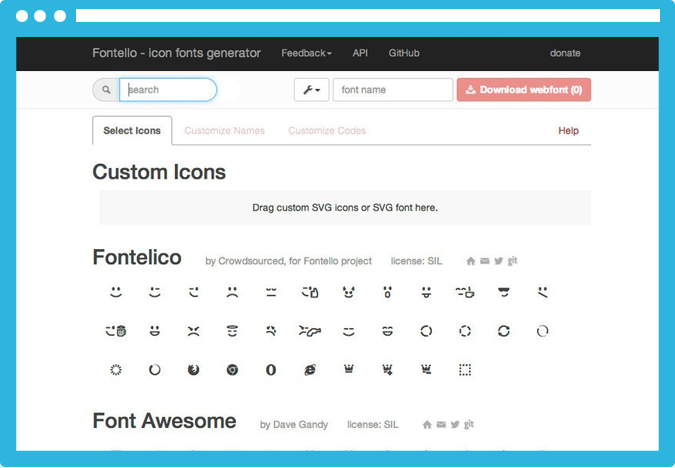This screenshot has width=675, height=468.
Task: Select the Opera browser icon
Action: (271, 370)
